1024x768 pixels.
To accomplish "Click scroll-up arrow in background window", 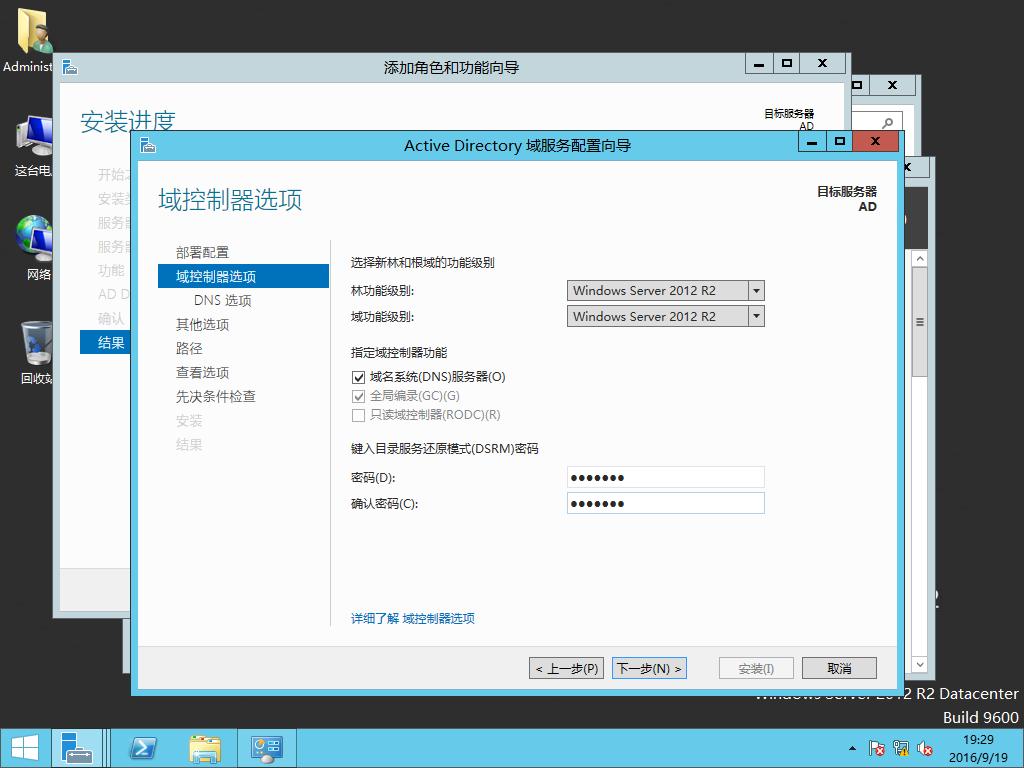I will coord(920,259).
